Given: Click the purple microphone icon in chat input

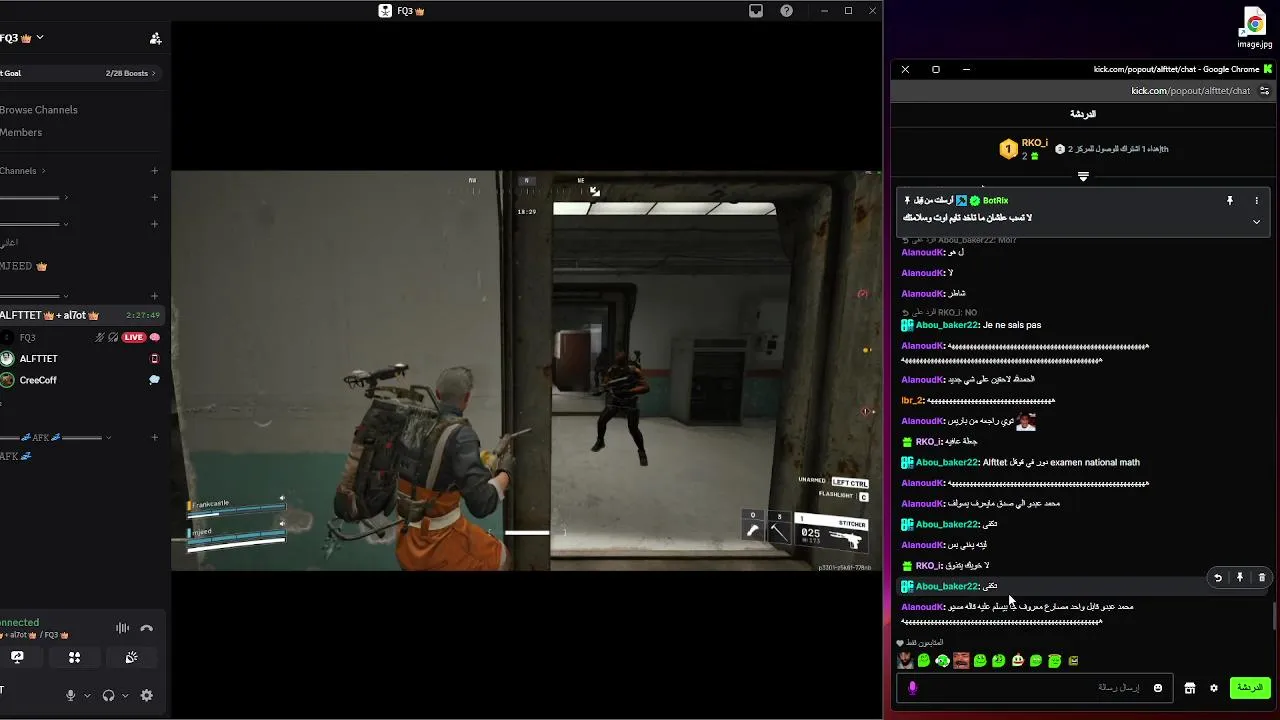Looking at the screenshot, I should coord(912,688).
